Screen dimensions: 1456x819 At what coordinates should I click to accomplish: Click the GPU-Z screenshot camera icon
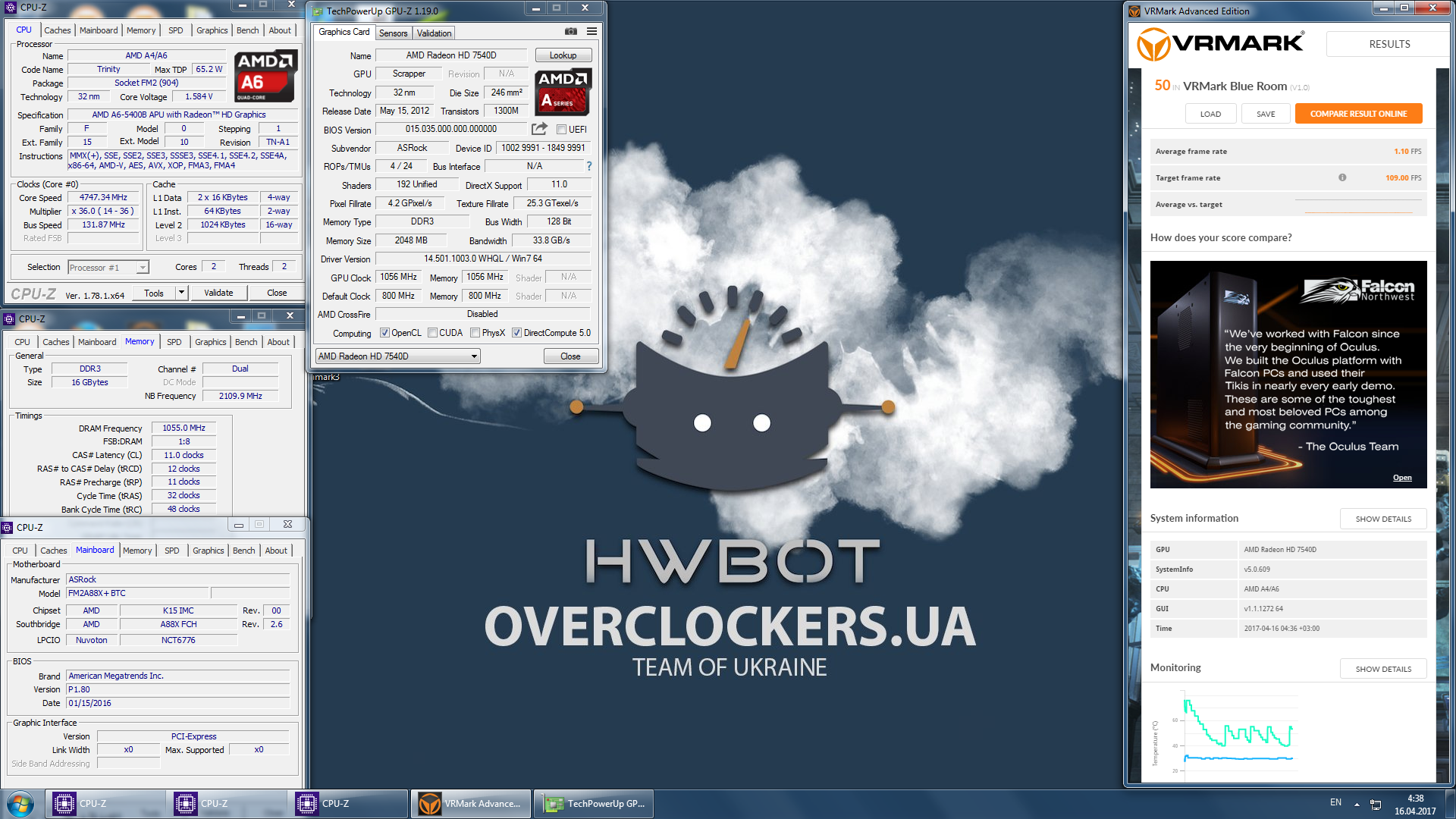pos(571,31)
